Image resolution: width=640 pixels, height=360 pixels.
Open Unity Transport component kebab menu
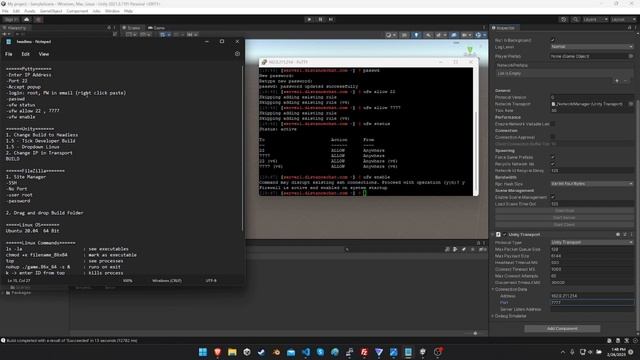631,235
